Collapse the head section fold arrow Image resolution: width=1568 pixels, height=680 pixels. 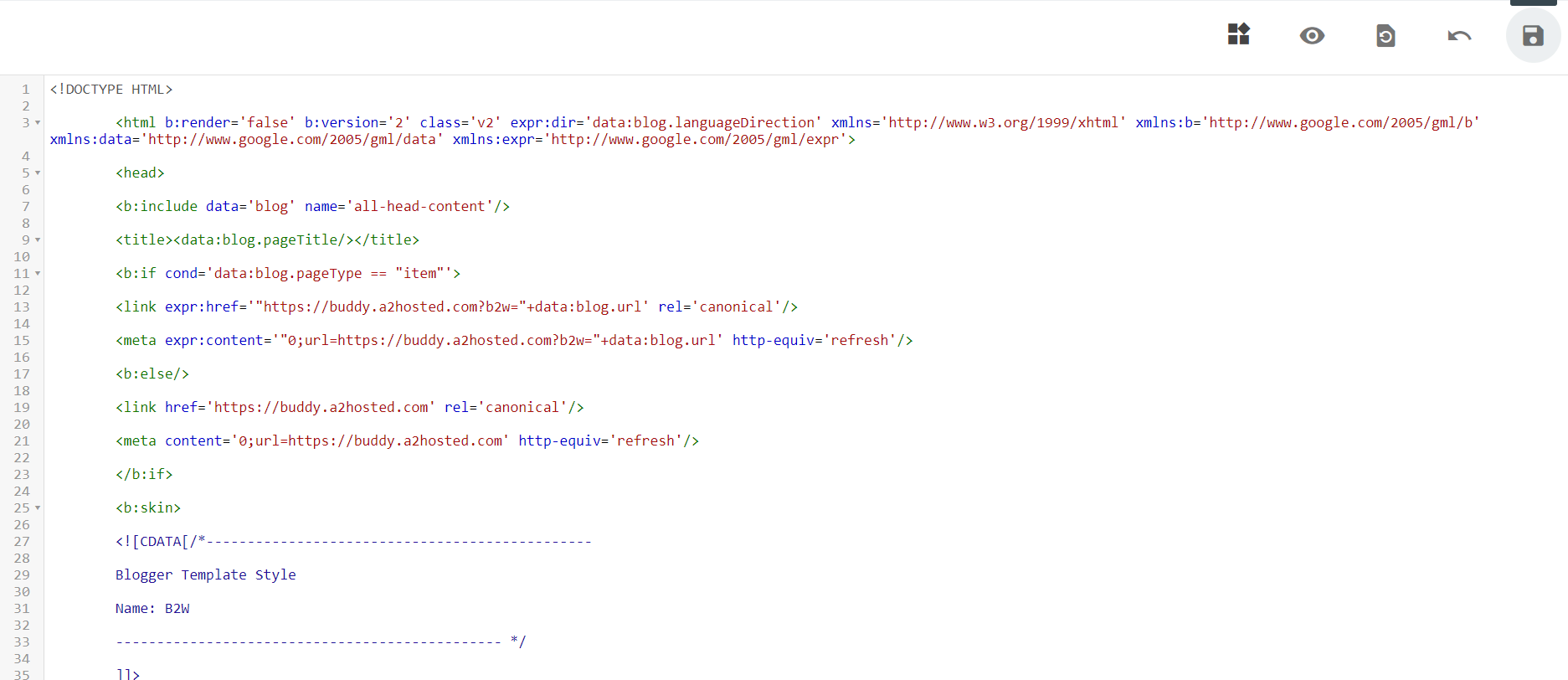click(x=38, y=173)
